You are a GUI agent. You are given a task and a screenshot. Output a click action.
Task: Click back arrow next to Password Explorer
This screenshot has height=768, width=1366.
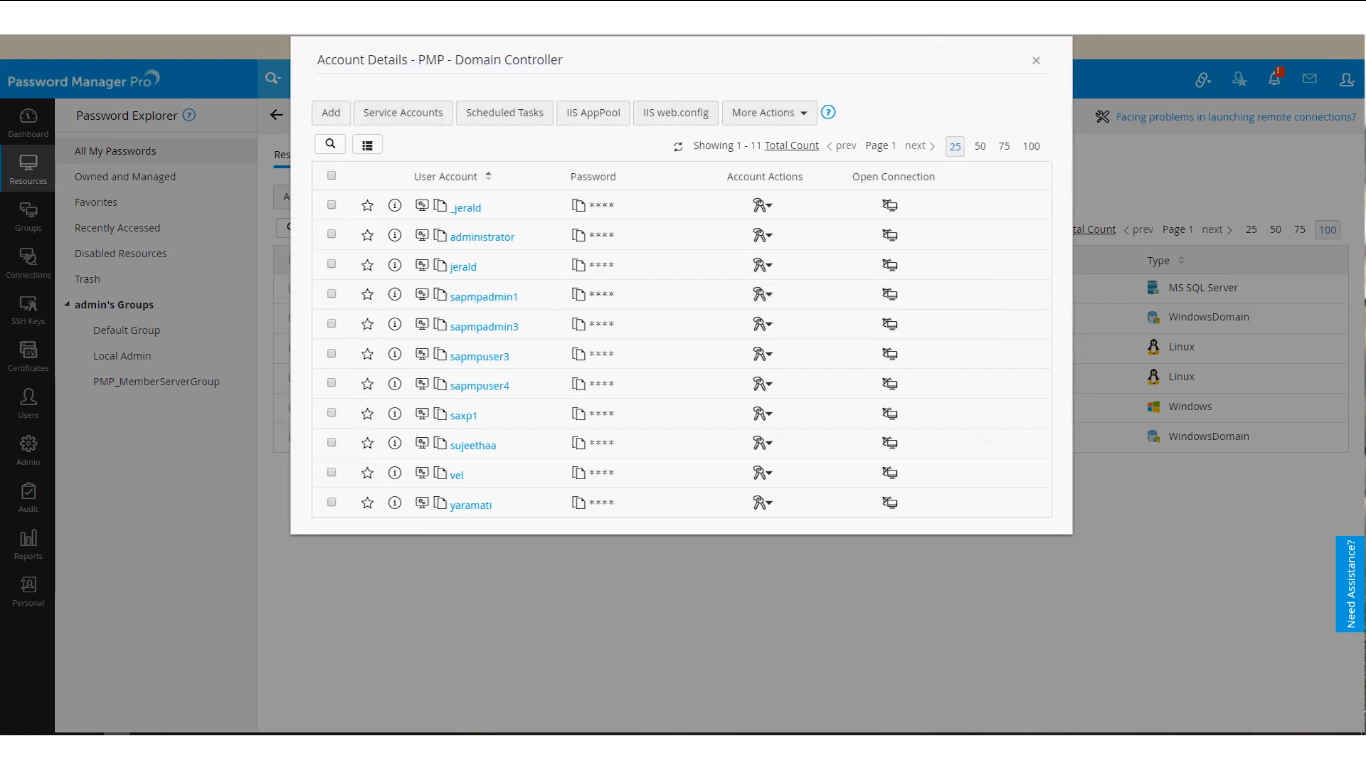coord(276,115)
